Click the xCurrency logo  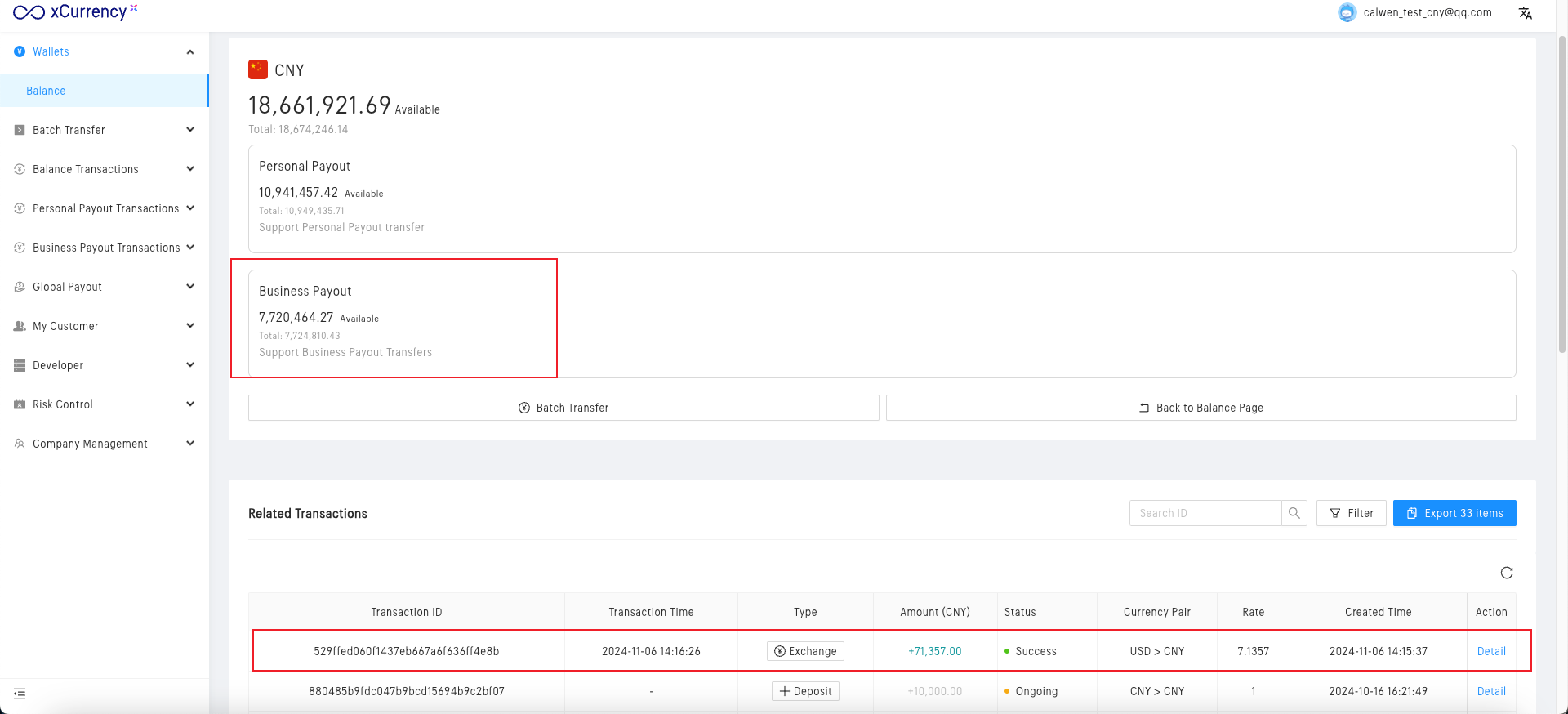pyautogui.click(x=74, y=12)
